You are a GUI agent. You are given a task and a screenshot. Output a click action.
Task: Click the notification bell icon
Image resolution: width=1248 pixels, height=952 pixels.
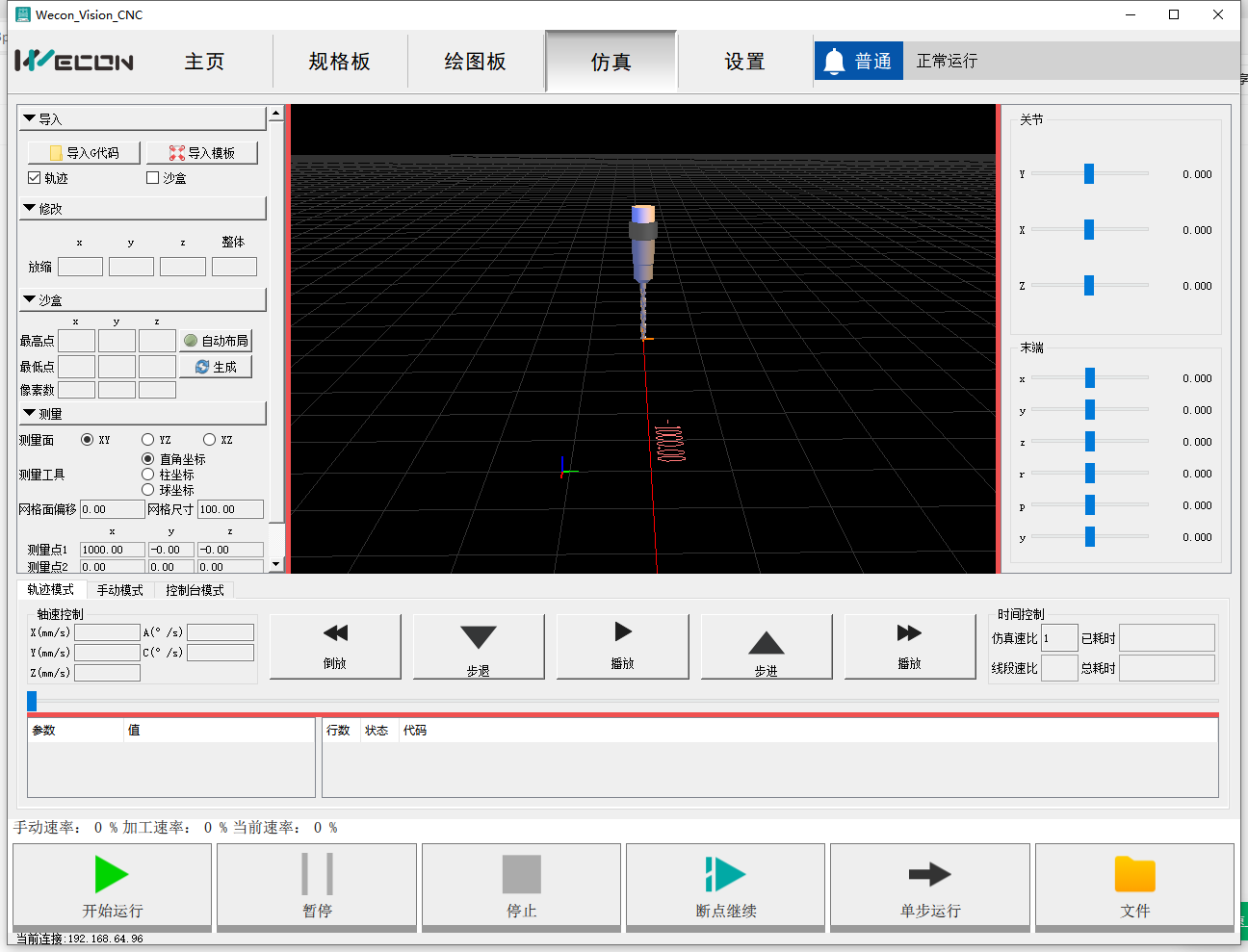pyautogui.click(x=835, y=62)
